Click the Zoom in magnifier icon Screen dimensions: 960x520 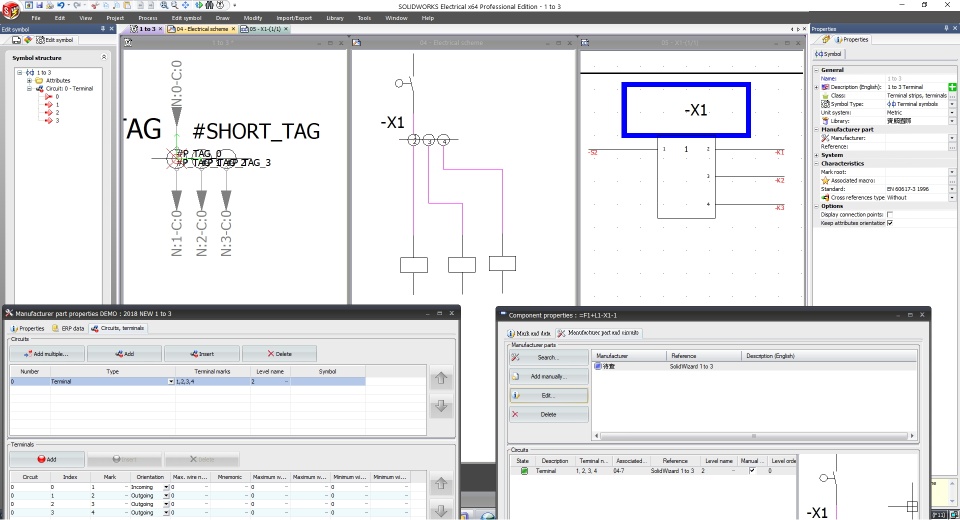pyautogui.click(x=163, y=5)
